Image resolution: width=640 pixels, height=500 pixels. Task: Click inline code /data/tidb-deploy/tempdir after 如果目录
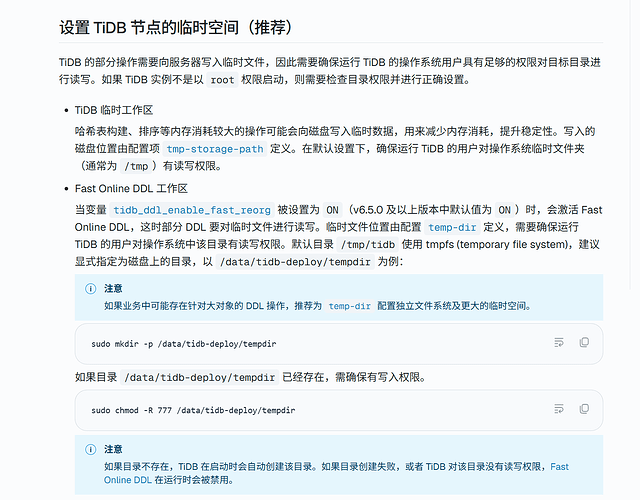(200, 378)
